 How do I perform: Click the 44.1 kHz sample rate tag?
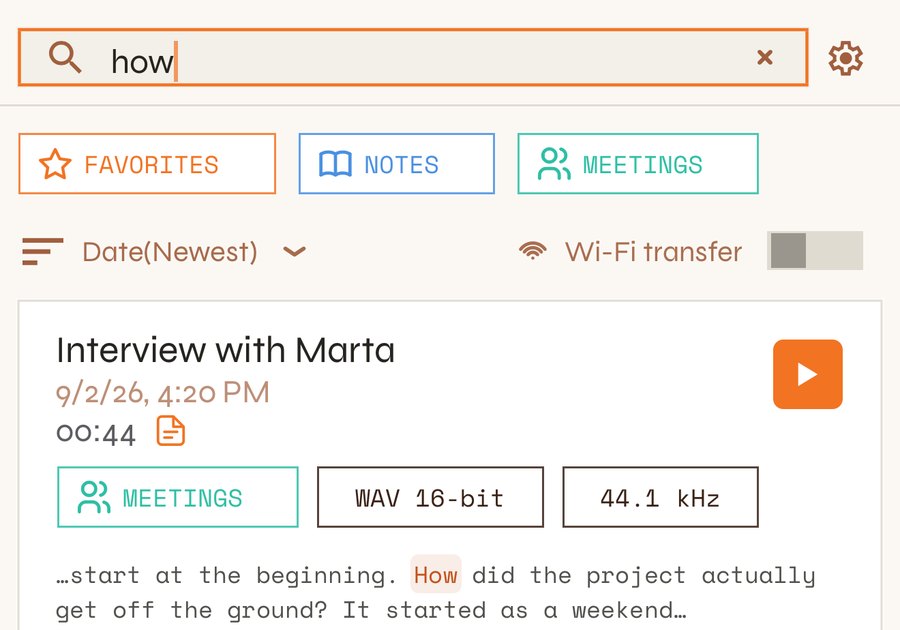click(x=660, y=497)
